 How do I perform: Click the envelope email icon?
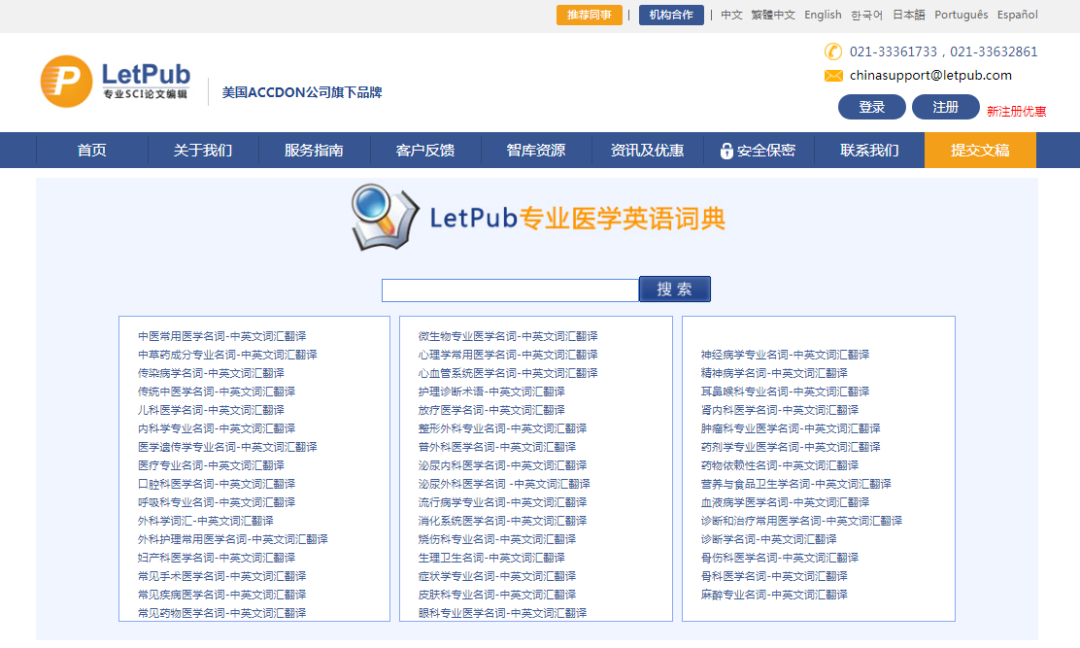tap(833, 76)
